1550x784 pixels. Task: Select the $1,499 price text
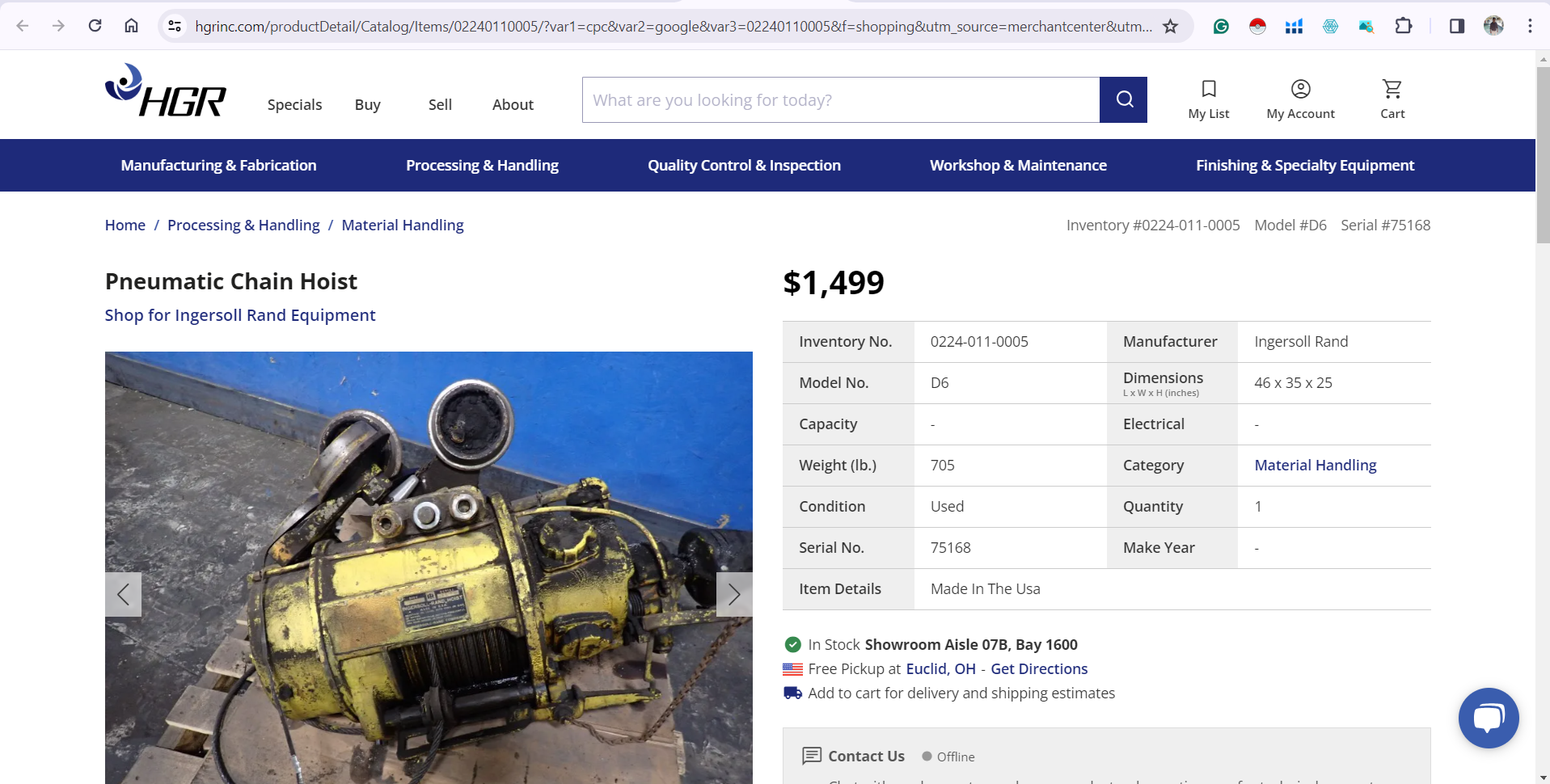click(x=833, y=282)
